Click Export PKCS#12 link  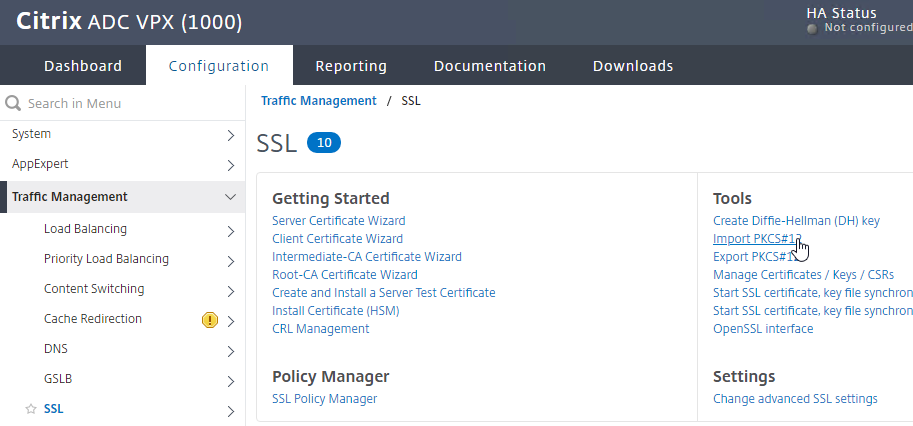click(757, 257)
